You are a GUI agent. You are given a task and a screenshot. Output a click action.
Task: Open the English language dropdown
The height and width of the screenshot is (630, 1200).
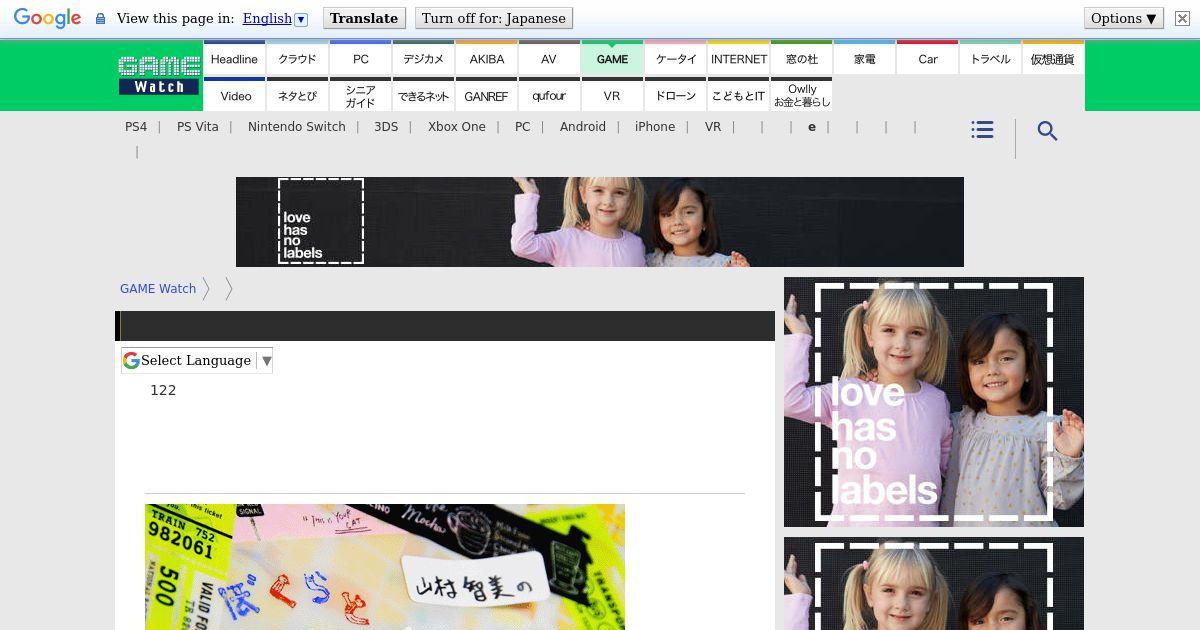click(x=275, y=18)
